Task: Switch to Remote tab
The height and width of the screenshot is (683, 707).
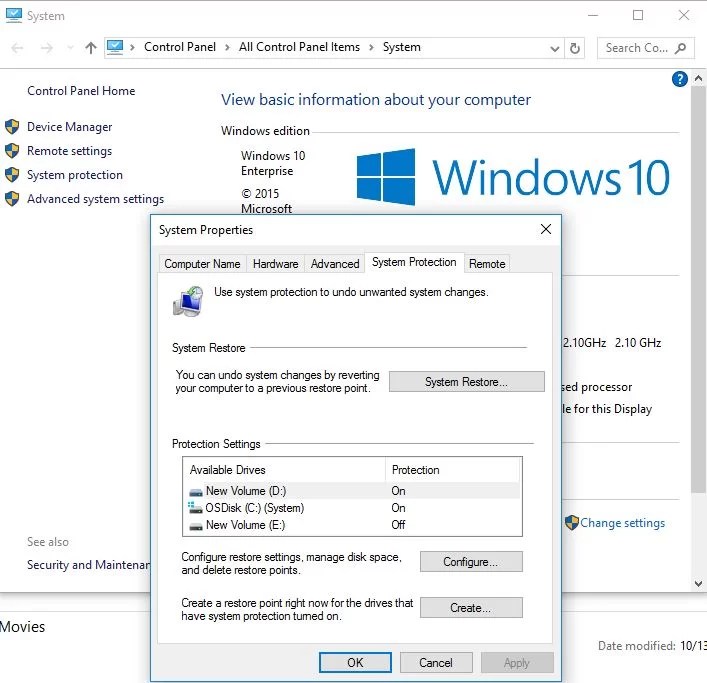Action: pos(487,264)
